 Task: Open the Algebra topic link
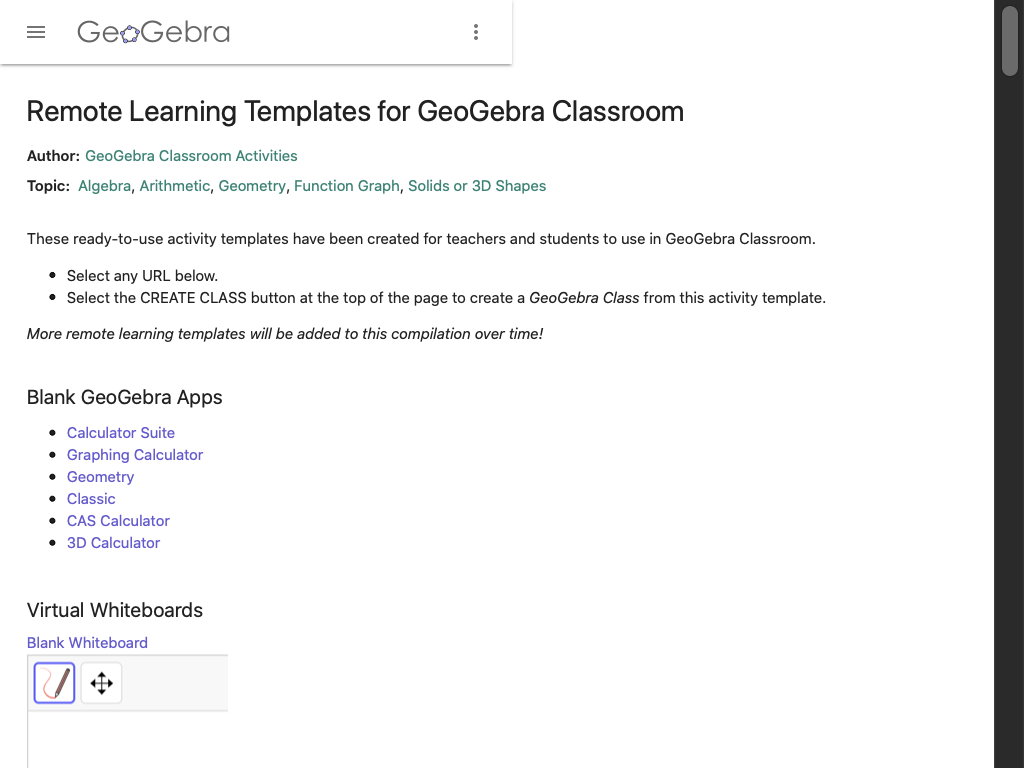tap(104, 186)
